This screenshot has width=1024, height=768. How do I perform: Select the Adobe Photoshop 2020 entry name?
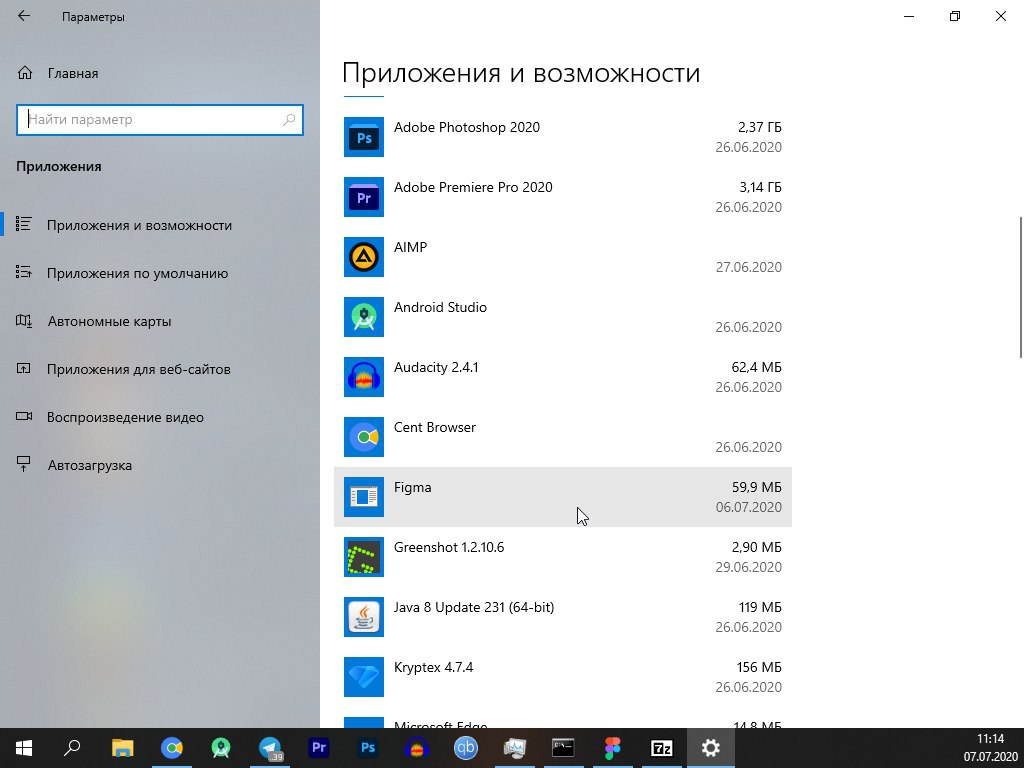click(467, 127)
